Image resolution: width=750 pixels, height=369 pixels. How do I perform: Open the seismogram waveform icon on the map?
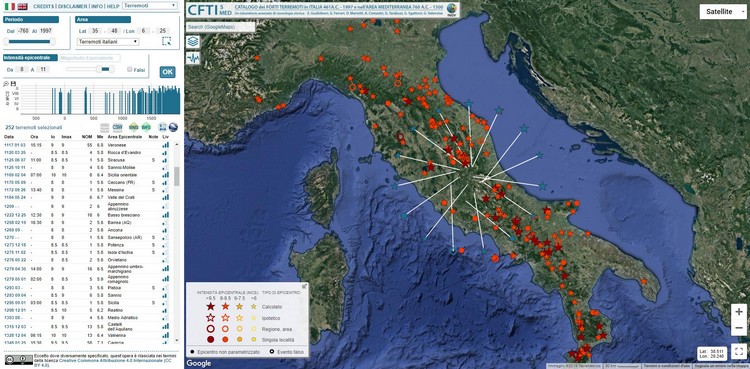[x=193, y=58]
